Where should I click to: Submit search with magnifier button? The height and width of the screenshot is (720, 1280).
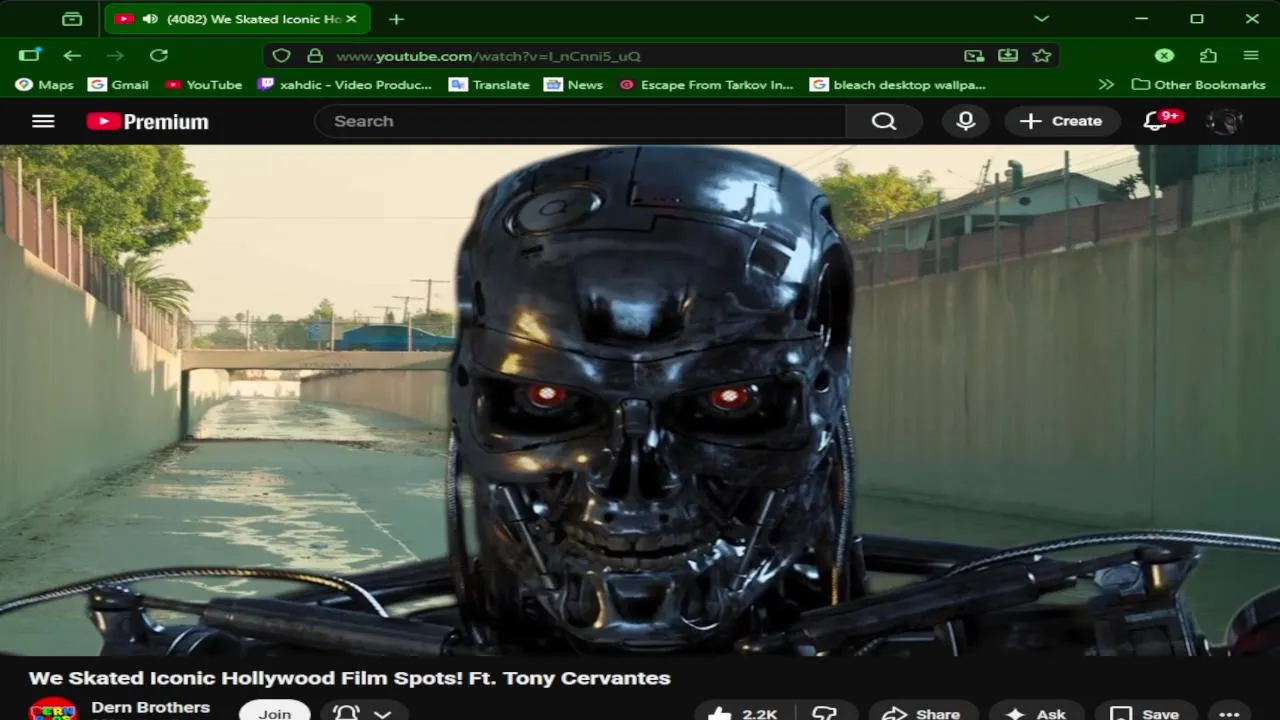click(884, 121)
